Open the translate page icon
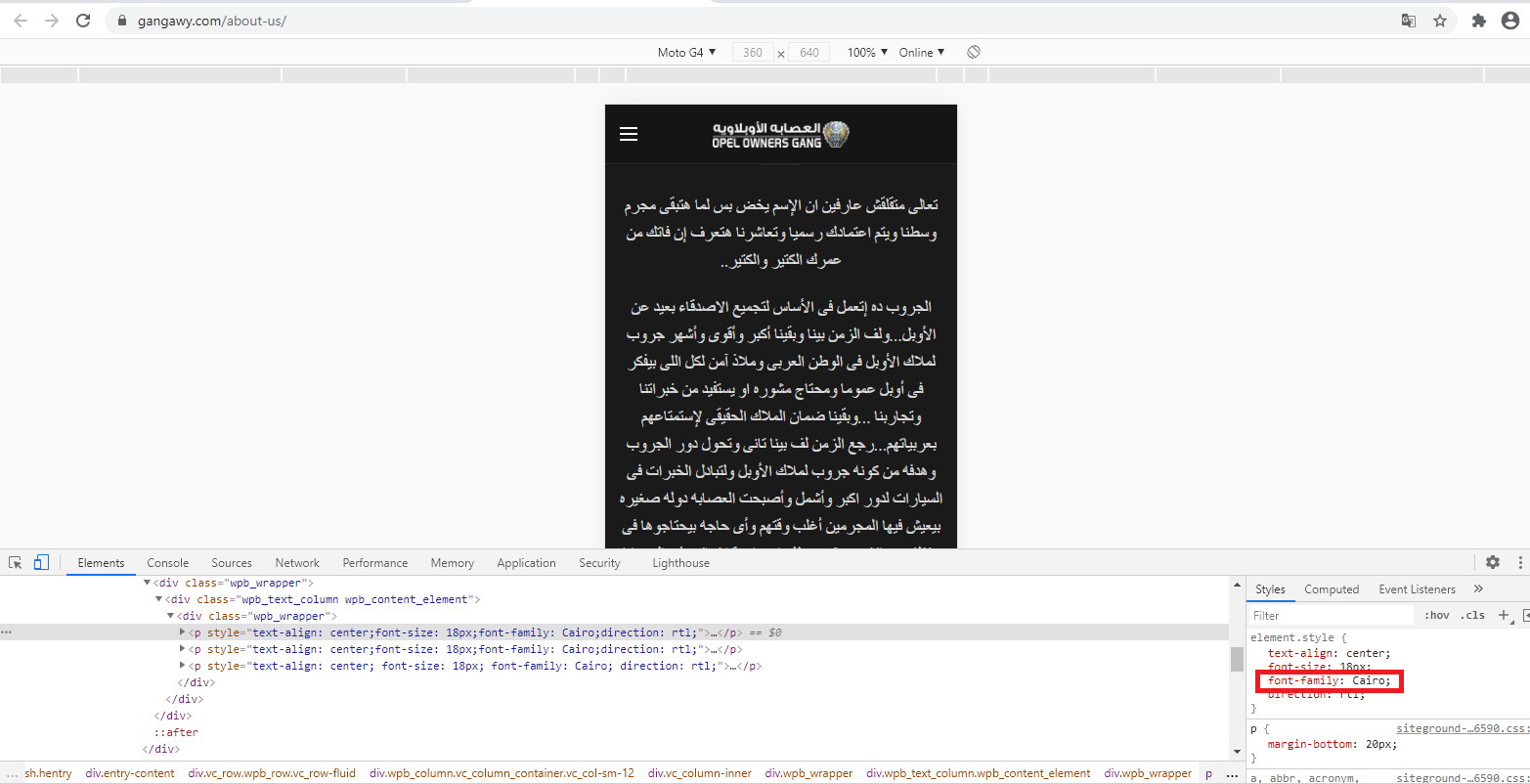This screenshot has width=1530, height=784. (1409, 21)
